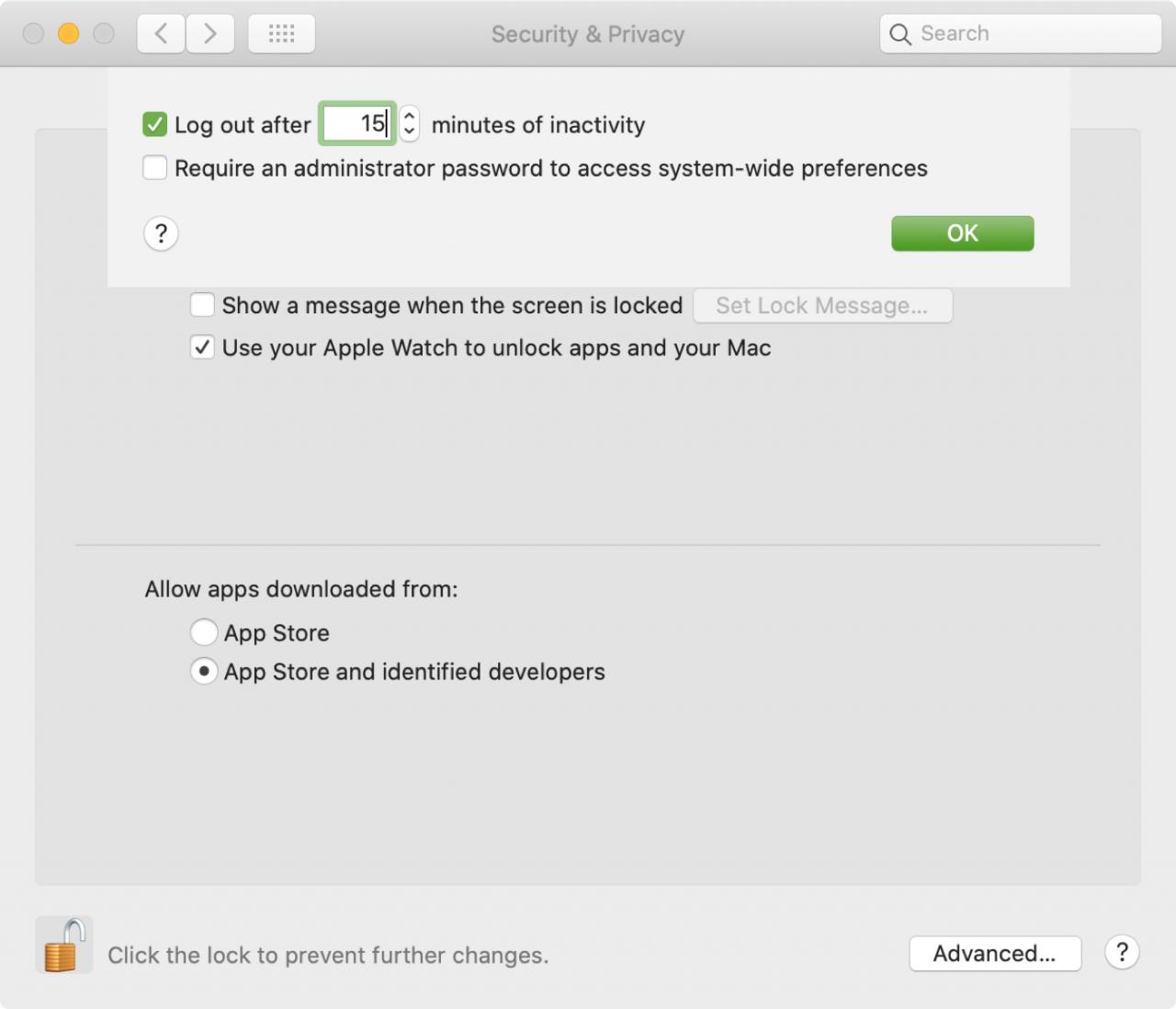Click the forward navigation arrow
The height and width of the screenshot is (1009, 1176).
pyautogui.click(x=210, y=34)
